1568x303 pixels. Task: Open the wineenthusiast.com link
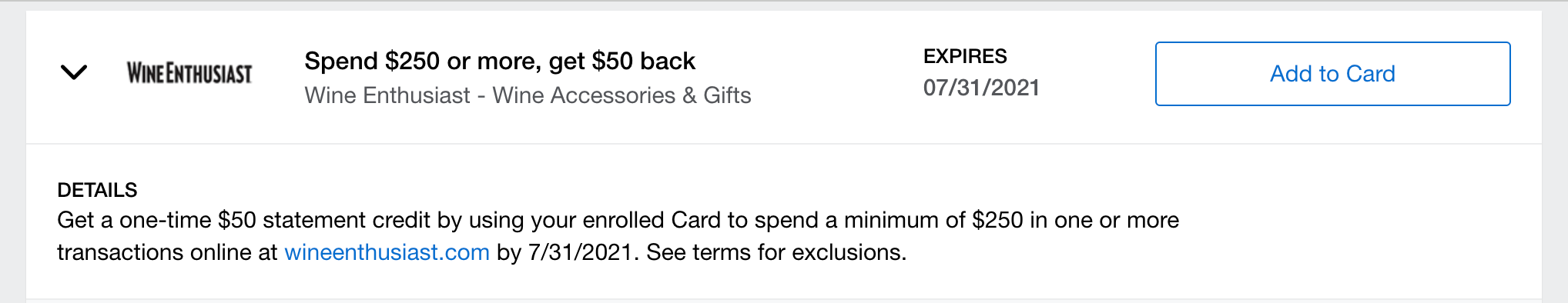click(x=387, y=252)
